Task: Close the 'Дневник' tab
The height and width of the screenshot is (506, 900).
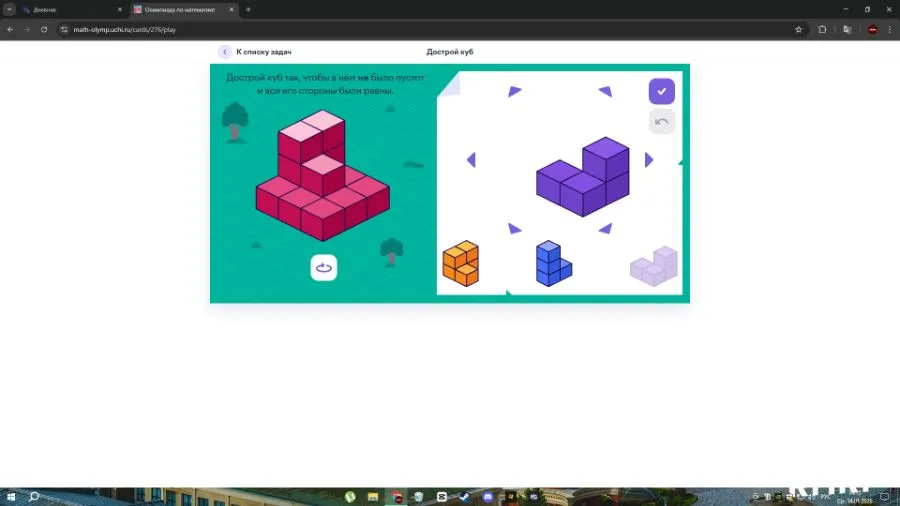Action: (x=120, y=10)
